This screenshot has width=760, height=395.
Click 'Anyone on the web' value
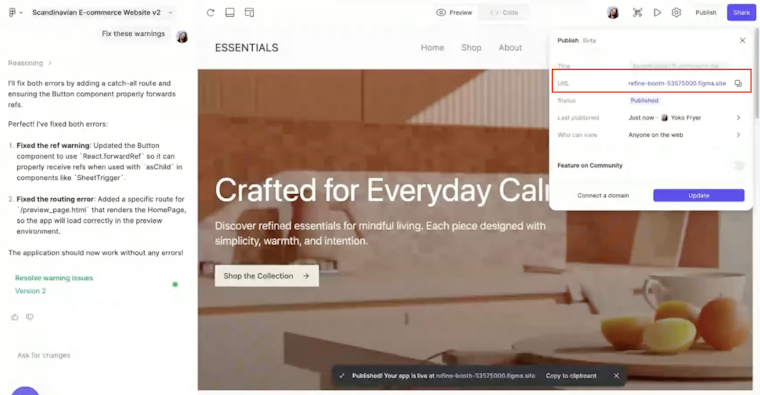[655, 135]
